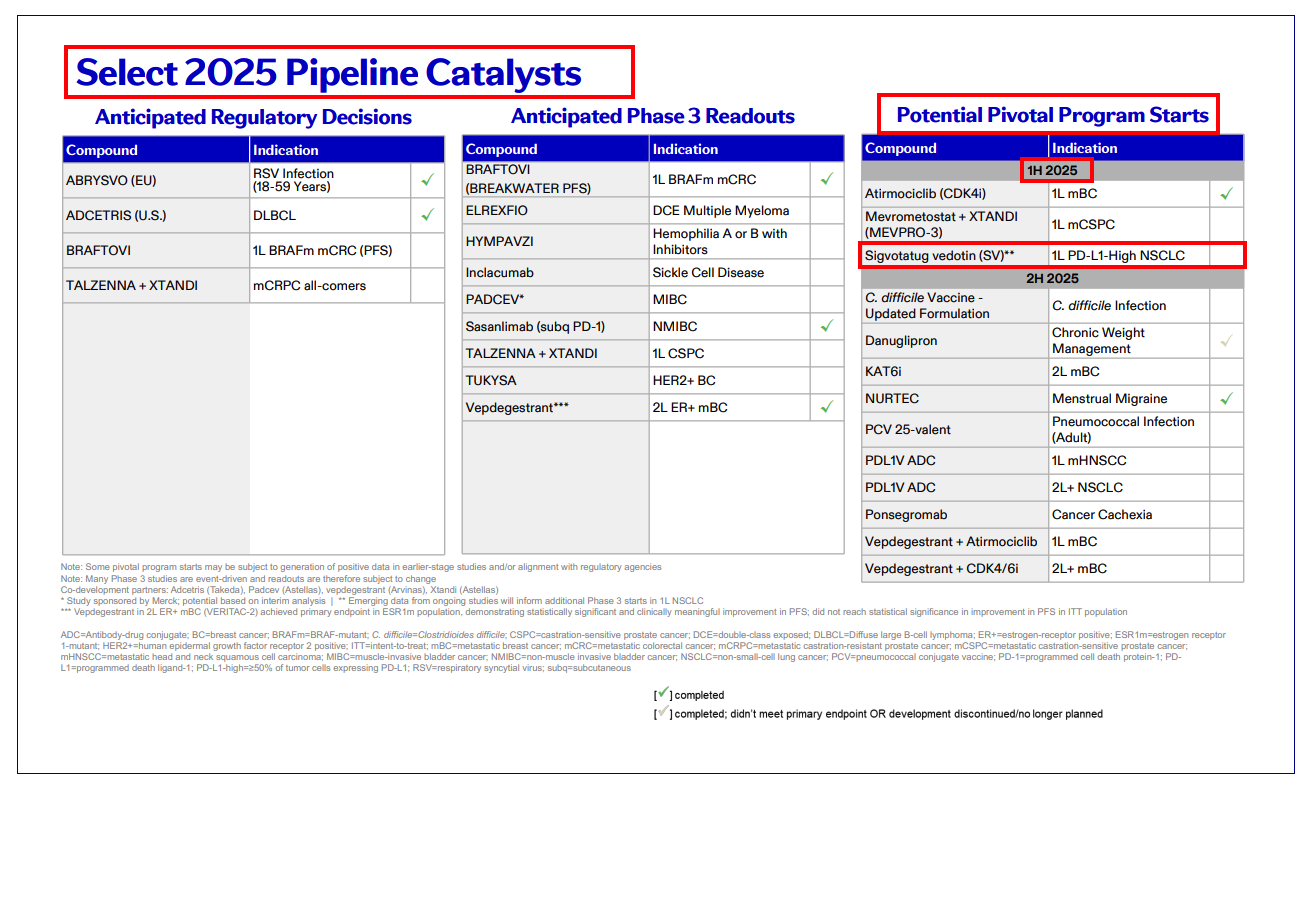Click the checkmark in the Atirmociclib (CDK4i) row
Screen dimensions: 1300x900
coord(1226,193)
